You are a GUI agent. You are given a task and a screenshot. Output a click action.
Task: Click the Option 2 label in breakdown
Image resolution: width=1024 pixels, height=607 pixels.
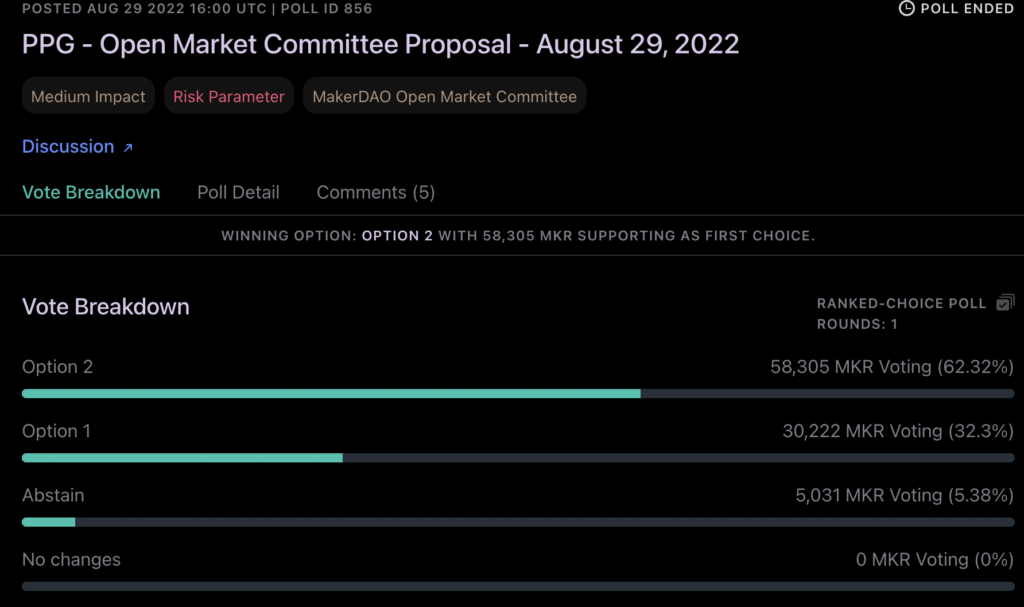(57, 367)
